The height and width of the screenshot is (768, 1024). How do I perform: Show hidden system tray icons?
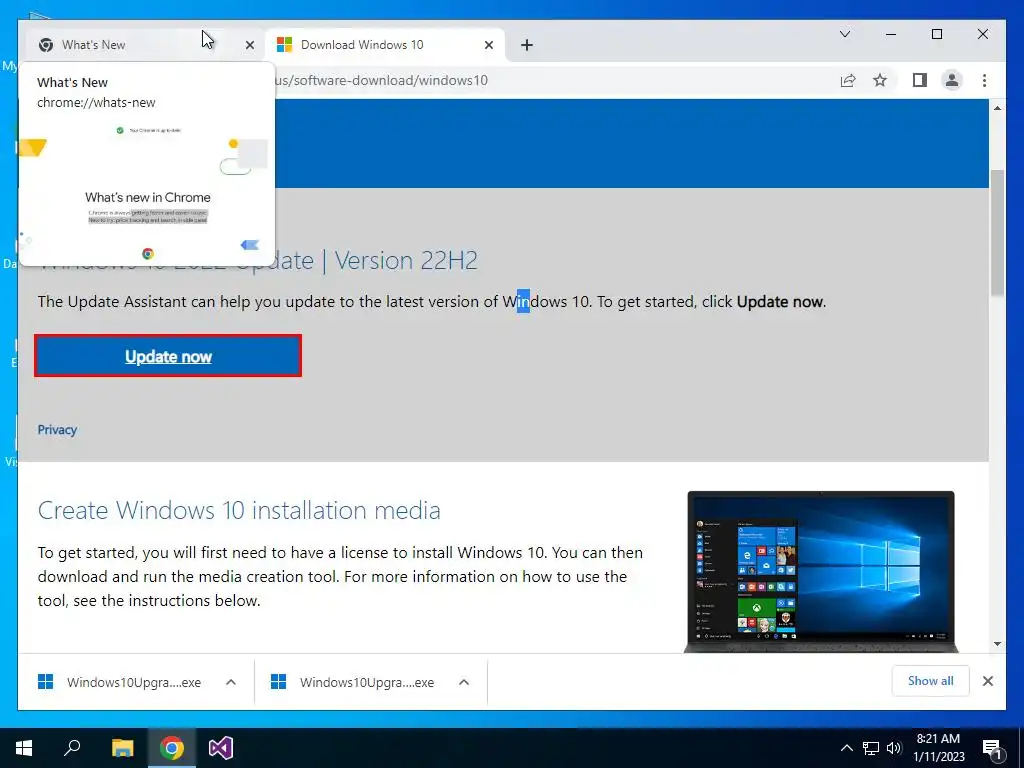(846, 748)
